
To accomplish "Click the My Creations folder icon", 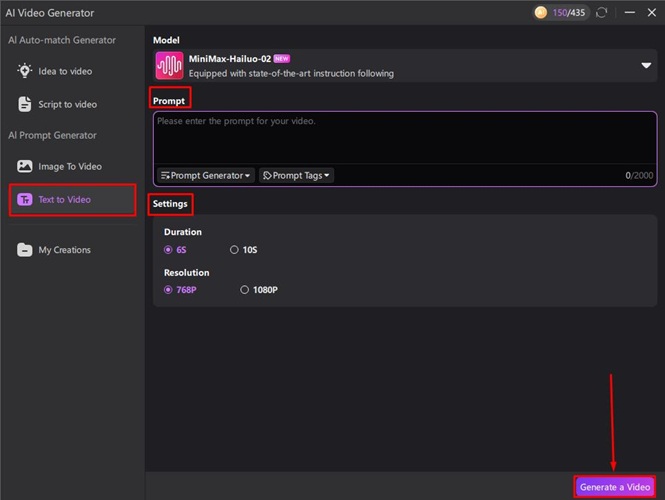I will point(25,250).
